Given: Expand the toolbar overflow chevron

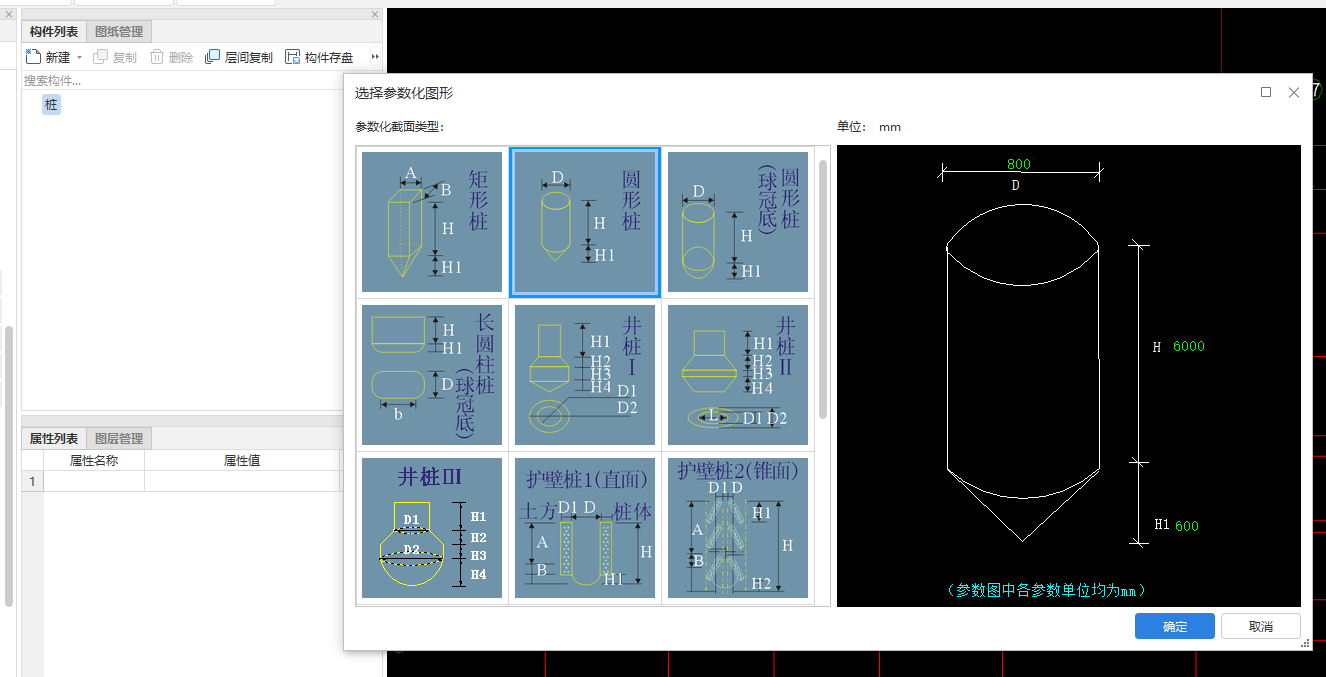Looking at the screenshot, I should [x=375, y=57].
